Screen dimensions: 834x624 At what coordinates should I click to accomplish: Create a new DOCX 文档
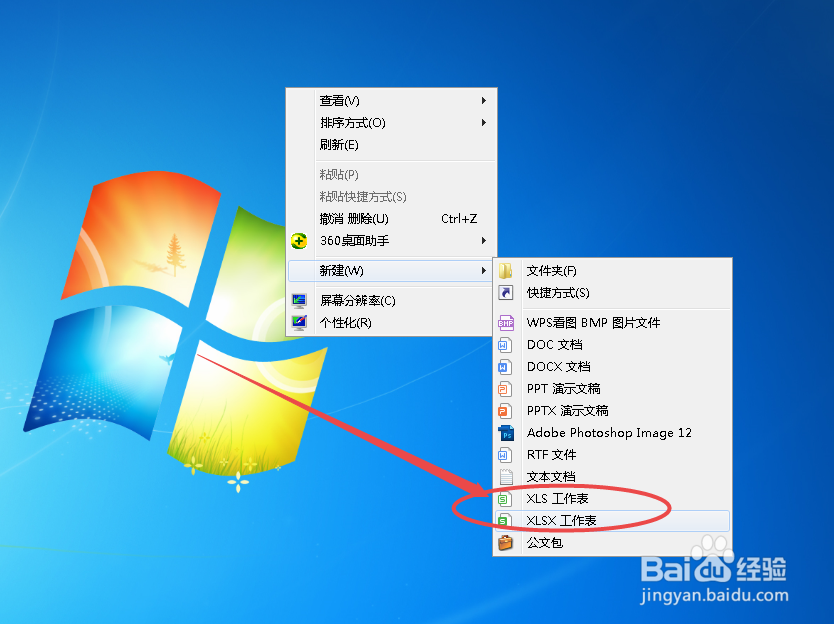tap(612, 367)
